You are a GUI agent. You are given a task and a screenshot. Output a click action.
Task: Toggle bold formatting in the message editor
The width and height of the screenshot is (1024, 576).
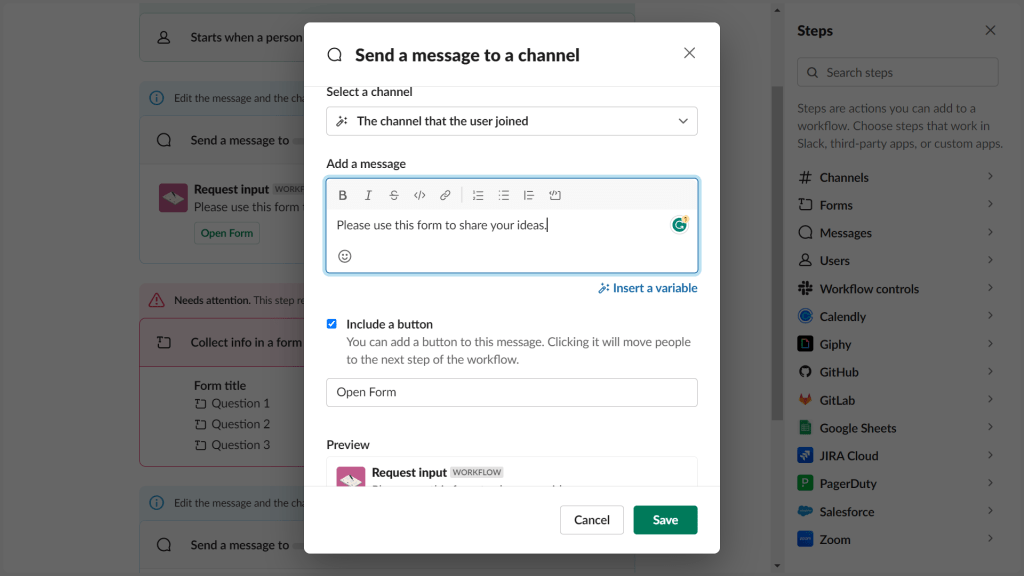(x=343, y=195)
